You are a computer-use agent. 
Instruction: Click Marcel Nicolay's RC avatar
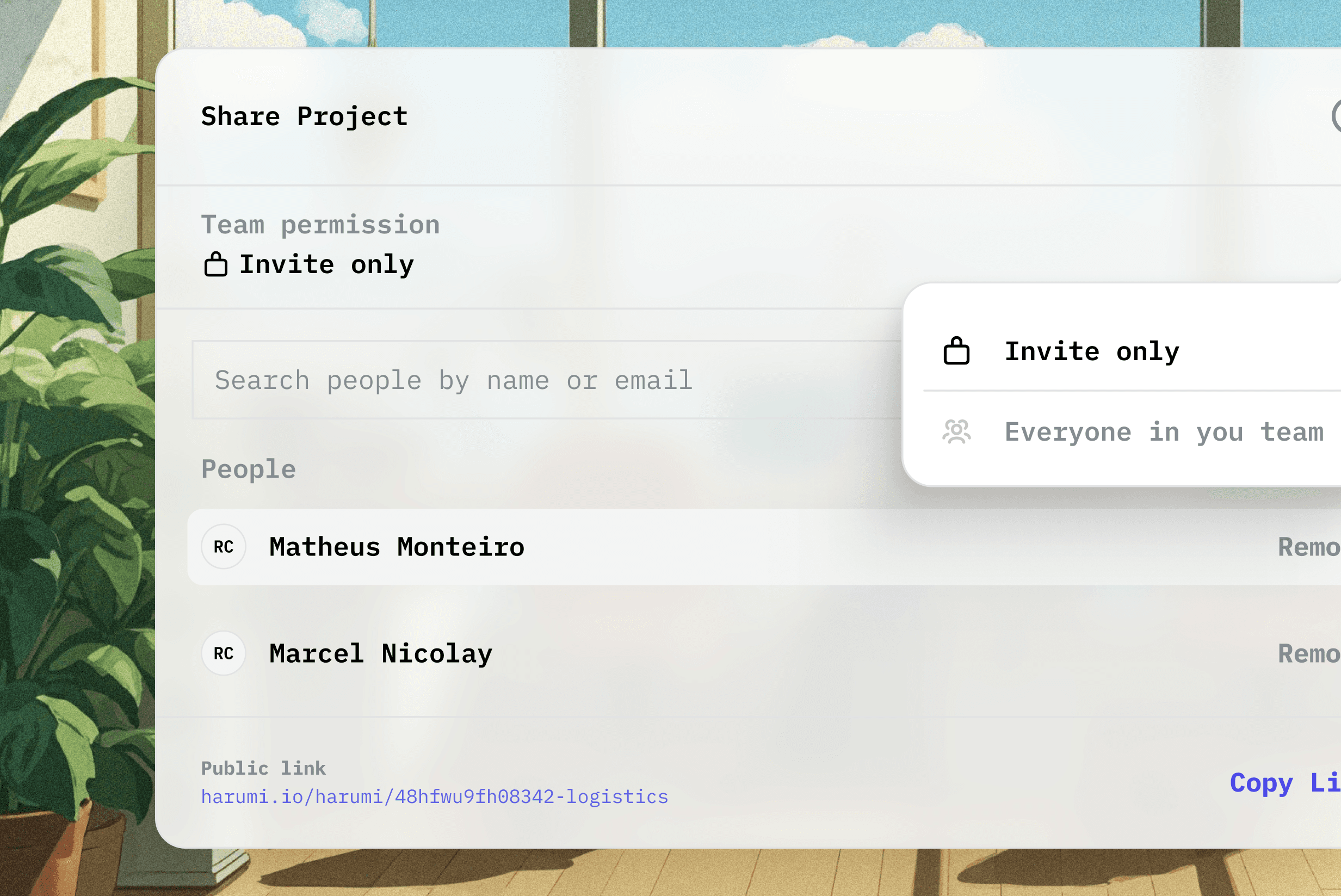coord(224,653)
